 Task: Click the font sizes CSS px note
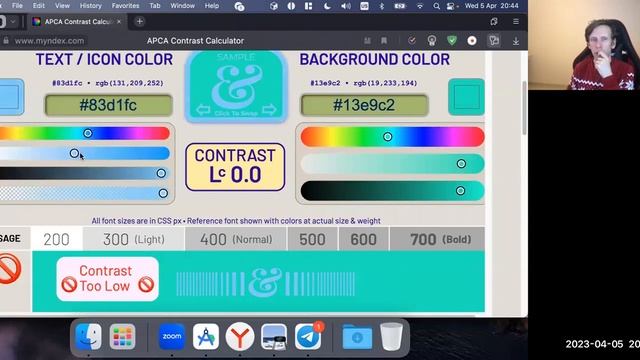pos(236,221)
